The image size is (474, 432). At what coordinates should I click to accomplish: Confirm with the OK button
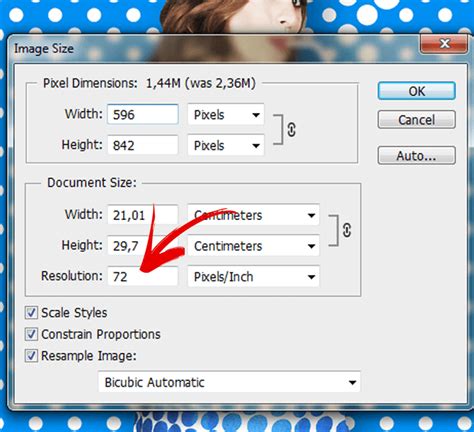(417, 91)
